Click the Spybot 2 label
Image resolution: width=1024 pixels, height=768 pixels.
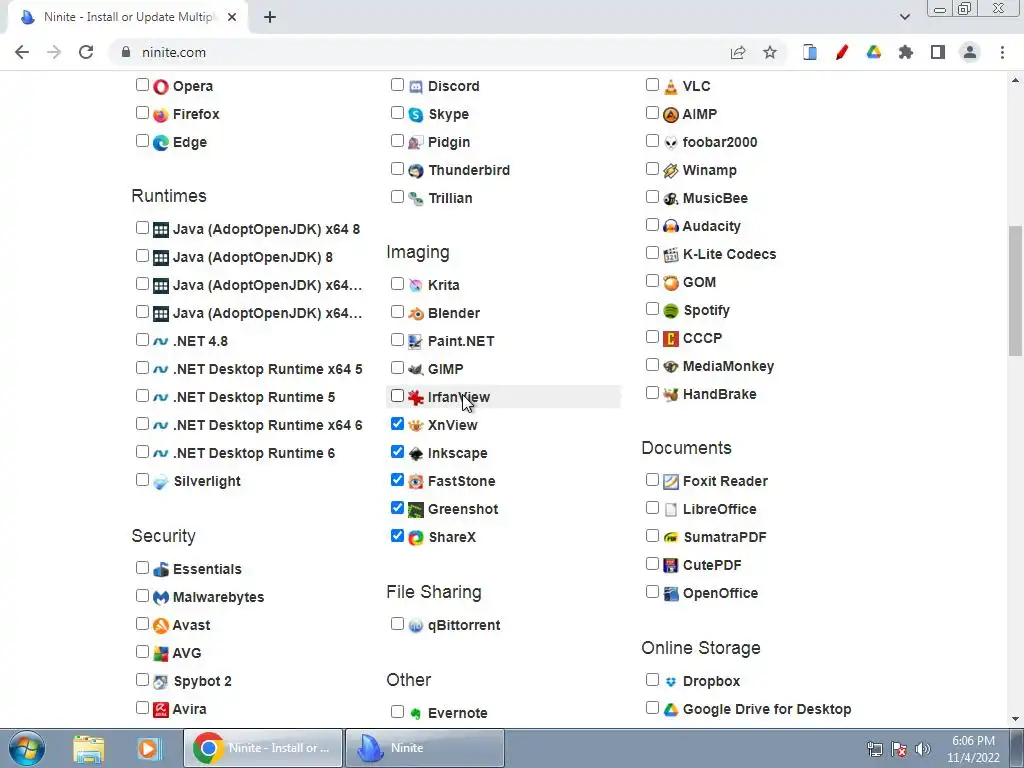[202, 681]
